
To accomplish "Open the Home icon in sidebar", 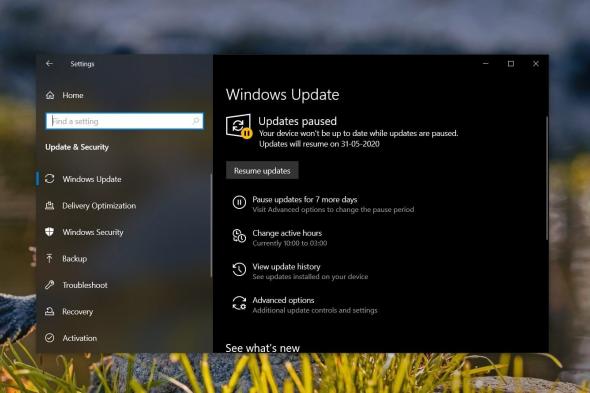I will click(50, 95).
